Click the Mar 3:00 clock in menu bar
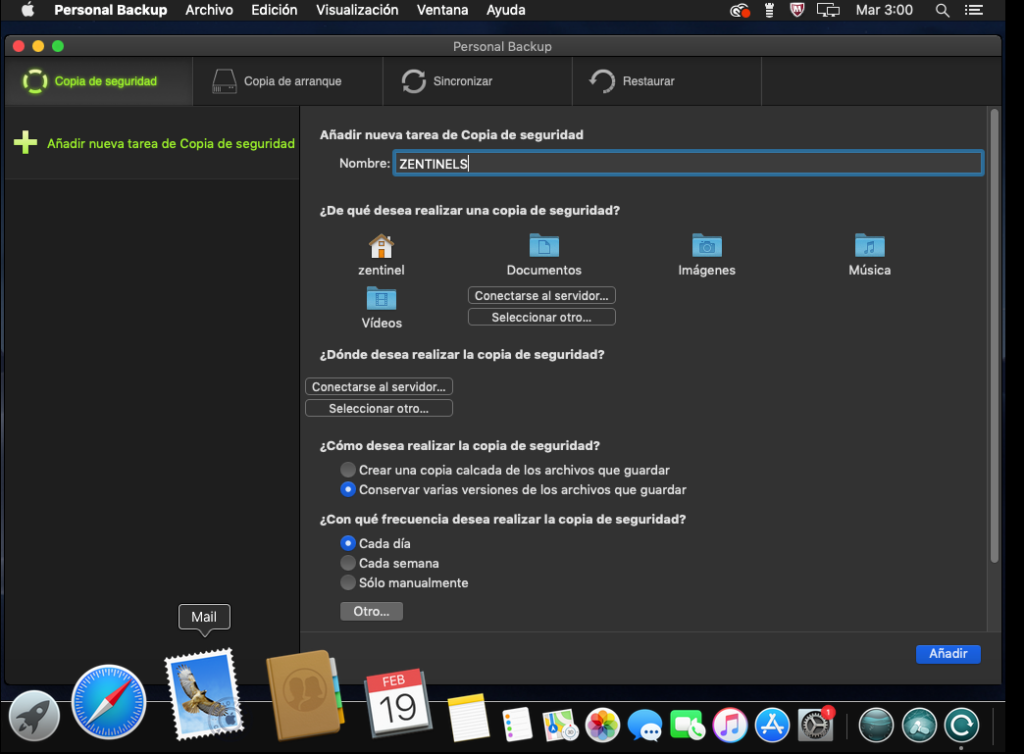 [884, 10]
